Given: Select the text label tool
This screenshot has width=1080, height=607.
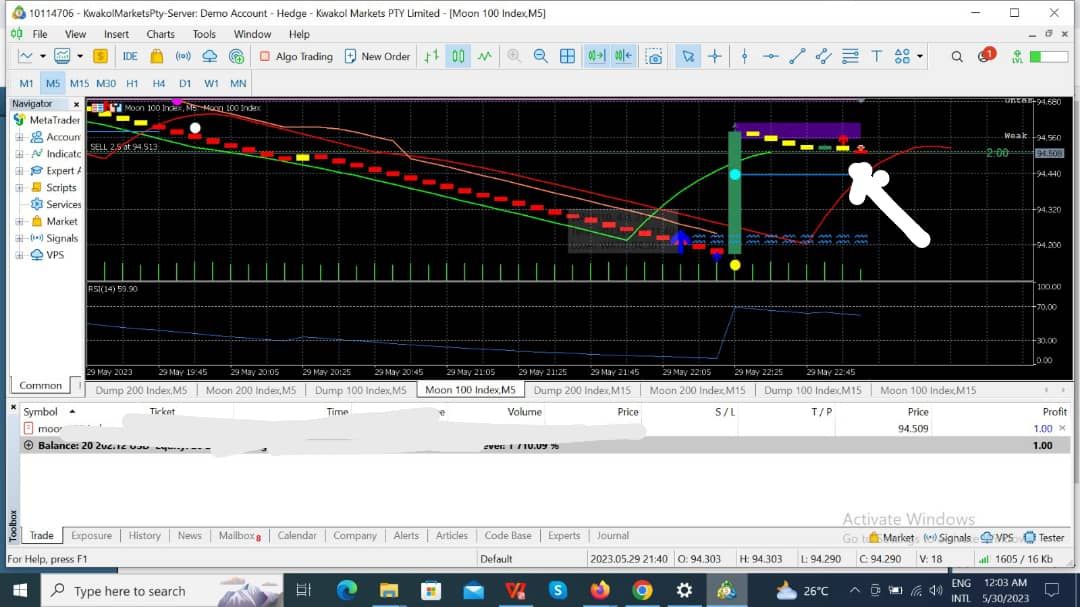Looking at the screenshot, I should click(876, 56).
